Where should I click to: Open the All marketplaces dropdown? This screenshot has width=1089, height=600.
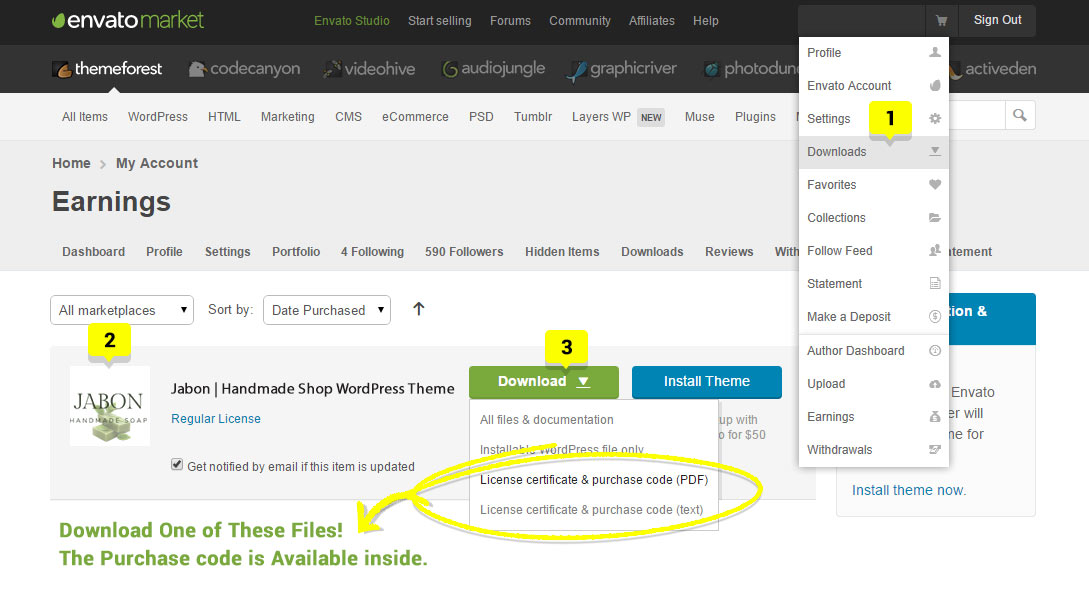click(122, 310)
